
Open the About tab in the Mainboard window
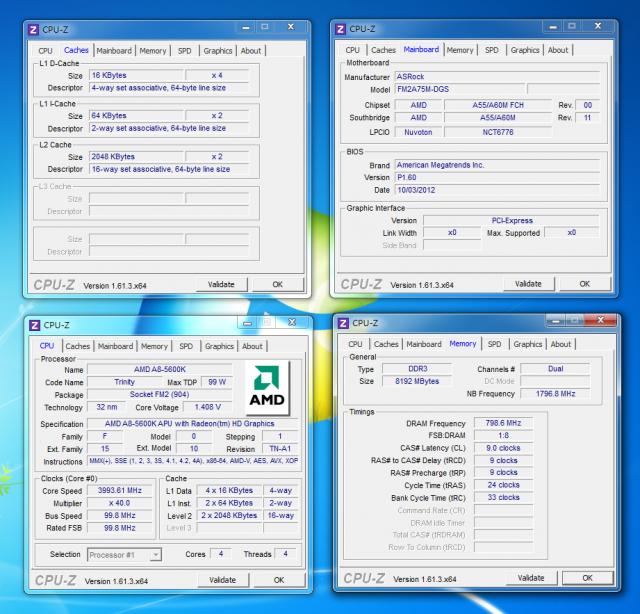(558, 50)
